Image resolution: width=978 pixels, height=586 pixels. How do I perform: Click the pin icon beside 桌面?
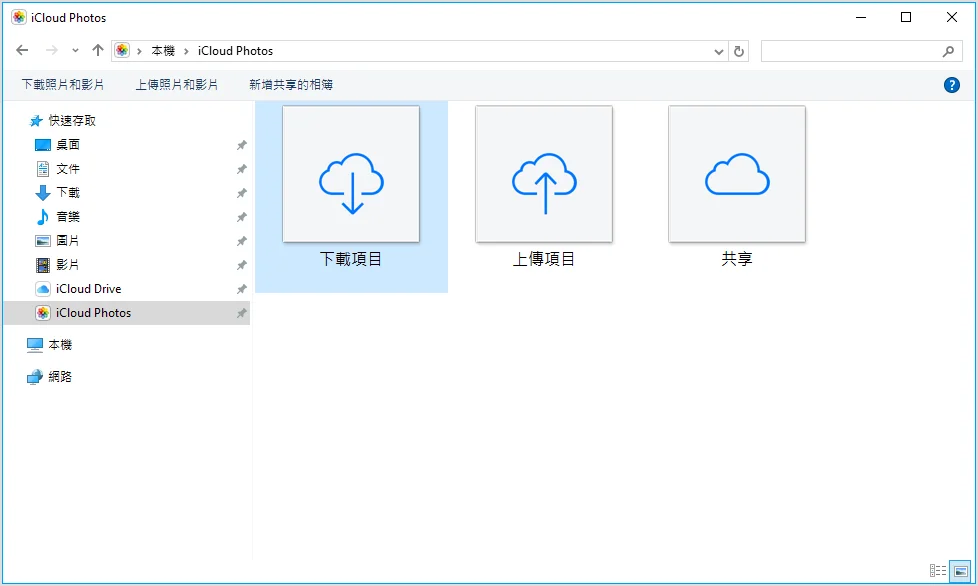coord(241,145)
